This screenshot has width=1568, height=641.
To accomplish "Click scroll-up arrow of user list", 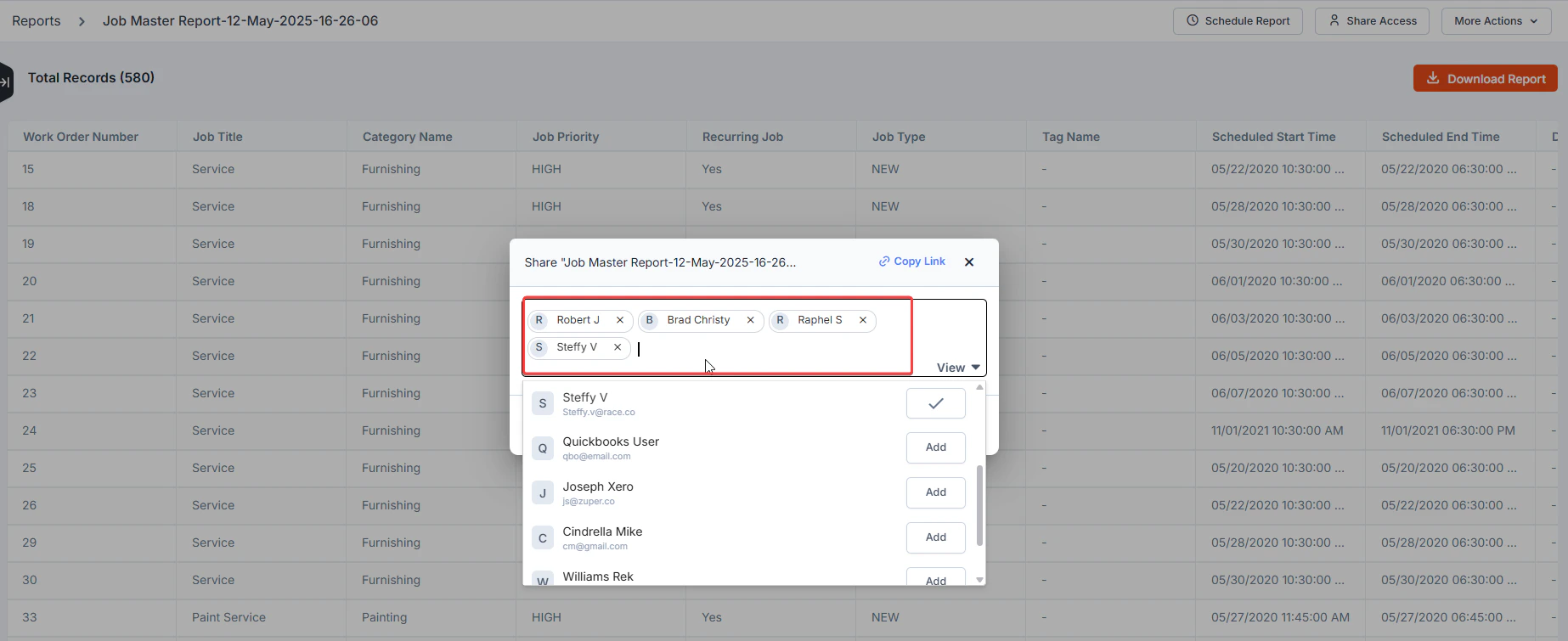I will pyautogui.click(x=979, y=387).
